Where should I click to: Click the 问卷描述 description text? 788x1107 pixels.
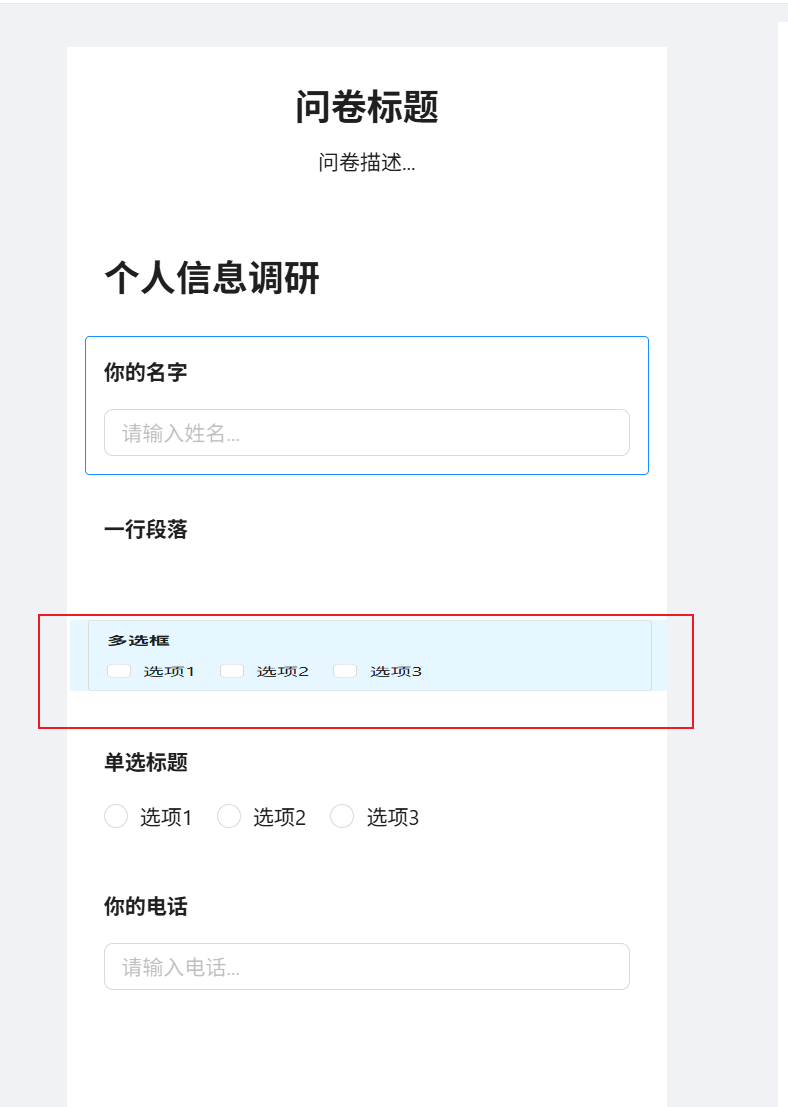pos(366,162)
